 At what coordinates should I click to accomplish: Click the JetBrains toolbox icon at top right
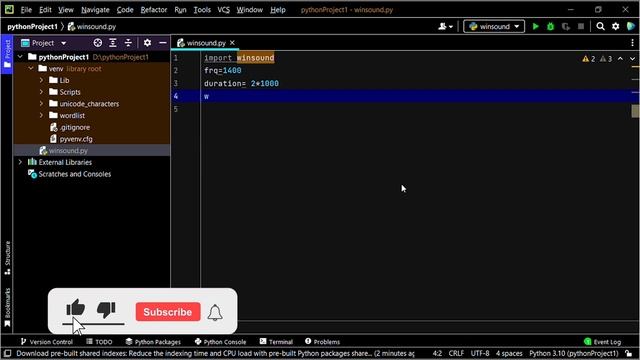[x=631, y=27]
